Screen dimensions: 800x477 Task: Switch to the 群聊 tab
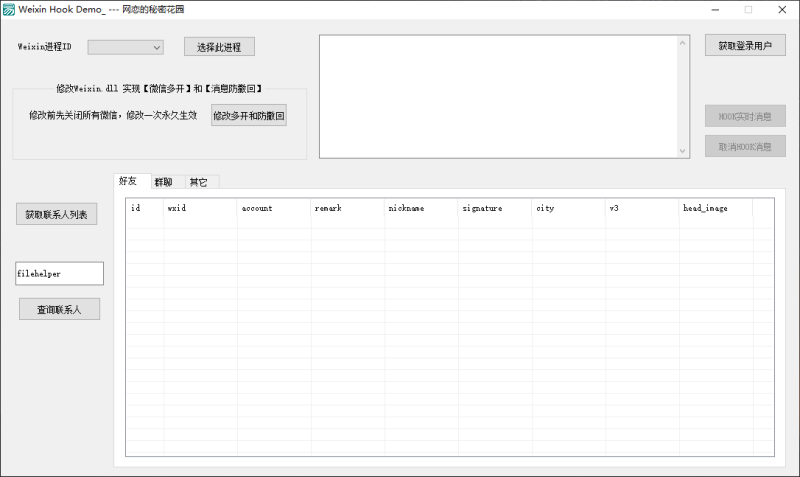tap(168, 182)
